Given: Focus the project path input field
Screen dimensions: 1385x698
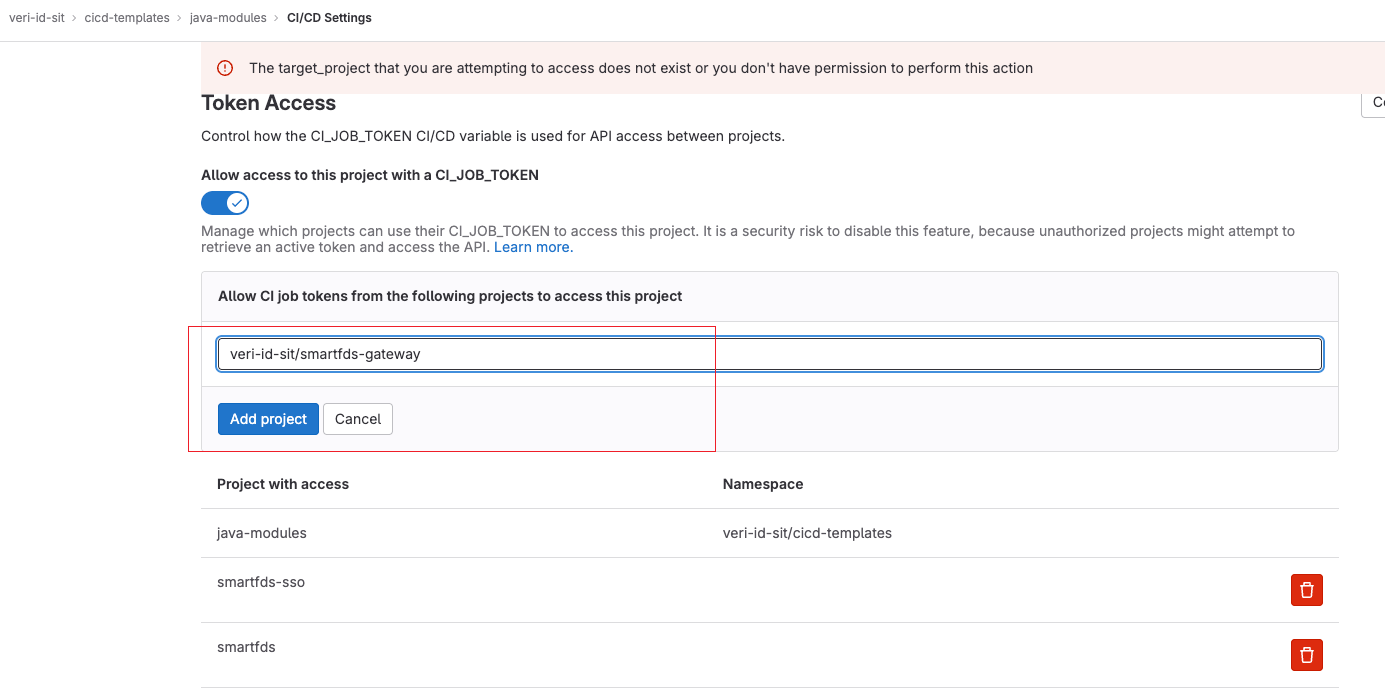Looking at the screenshot, I should (x=769, y=354).
